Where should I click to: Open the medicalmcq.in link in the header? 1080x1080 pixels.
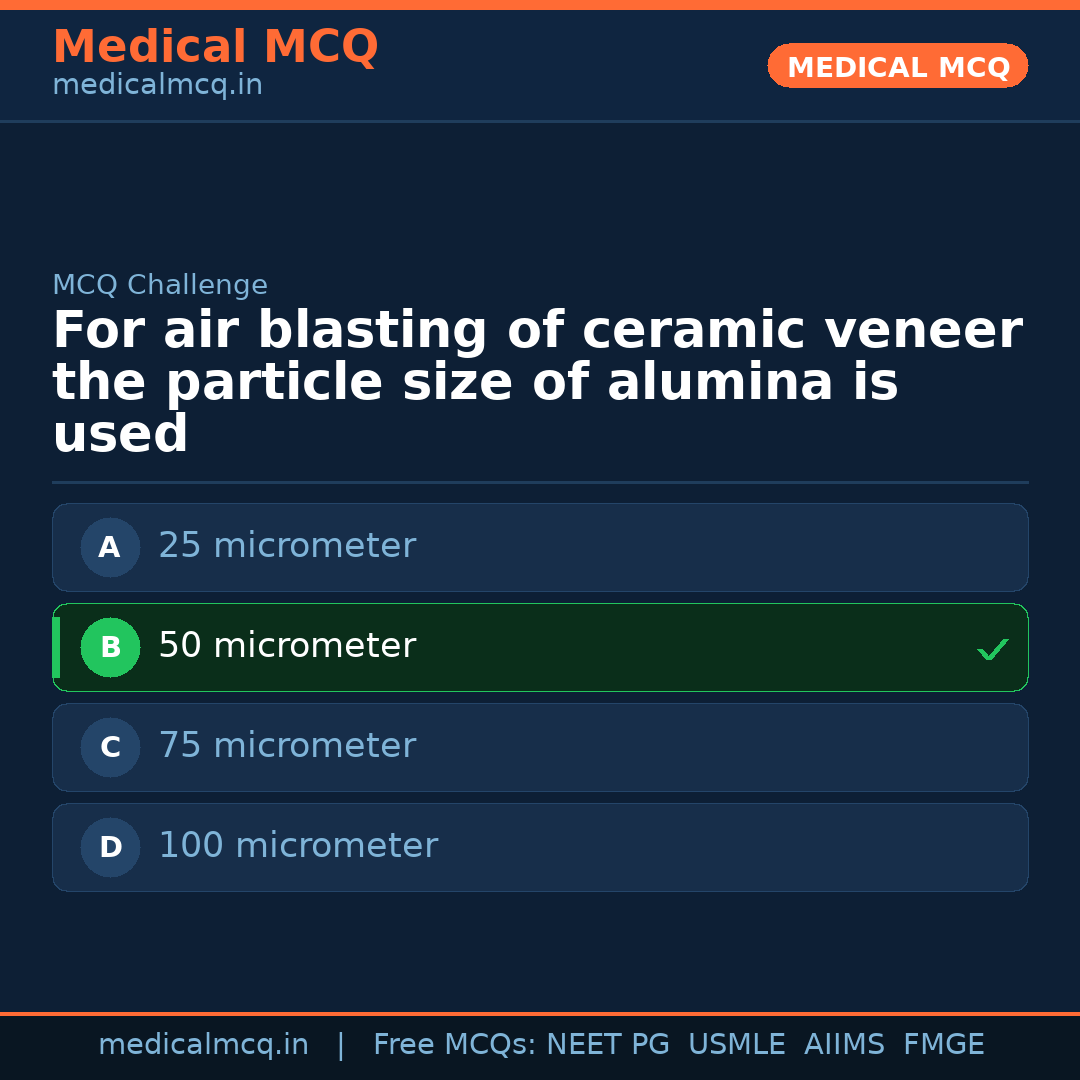pyautogui.click(x=157, y=86)
